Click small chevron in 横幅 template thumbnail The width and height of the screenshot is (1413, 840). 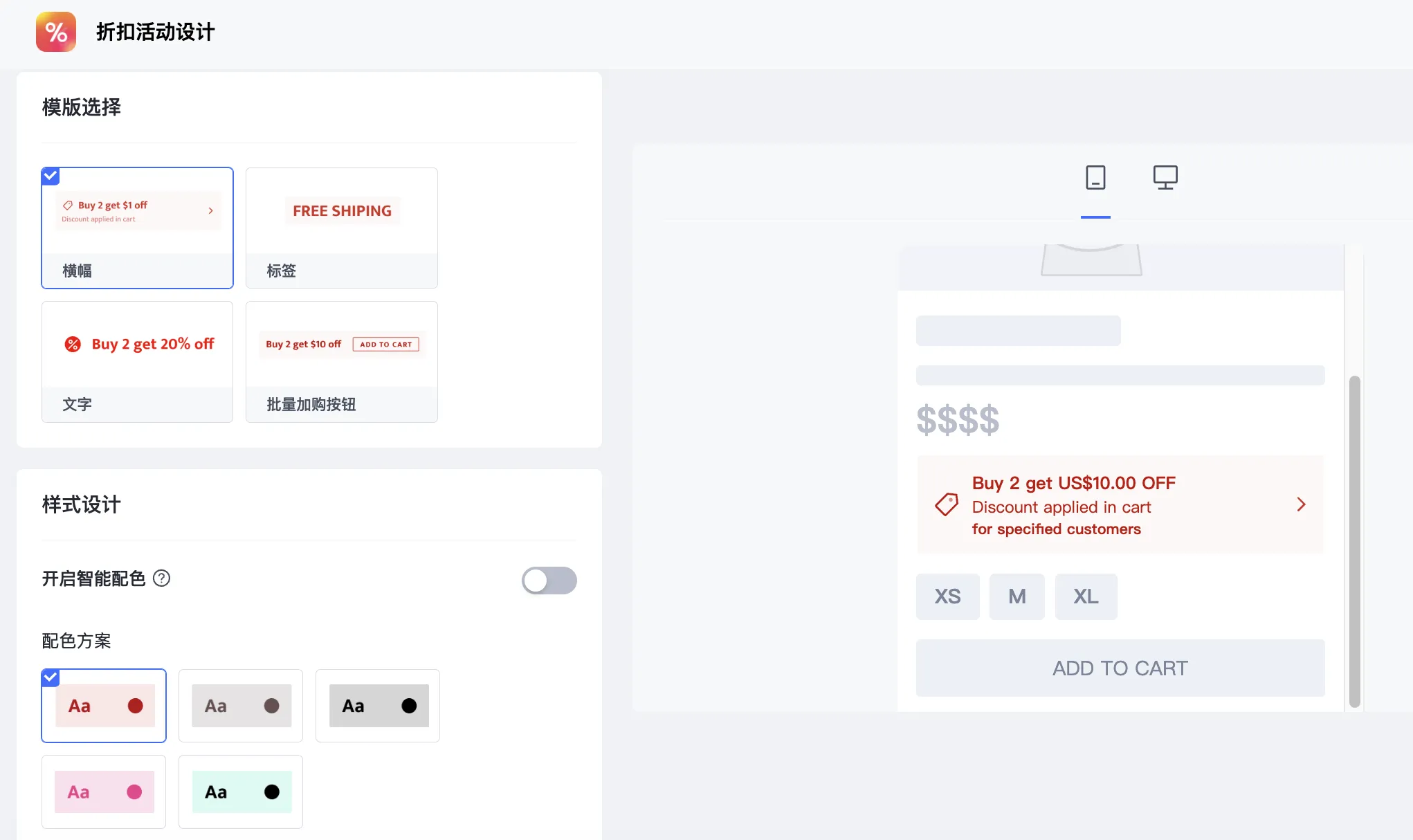point(211,211)
